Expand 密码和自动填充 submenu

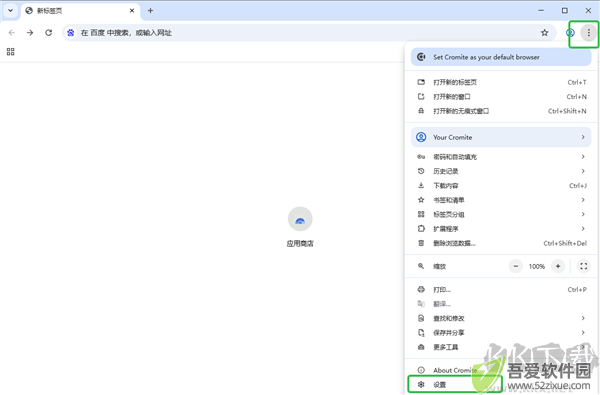tap(501, 157)
